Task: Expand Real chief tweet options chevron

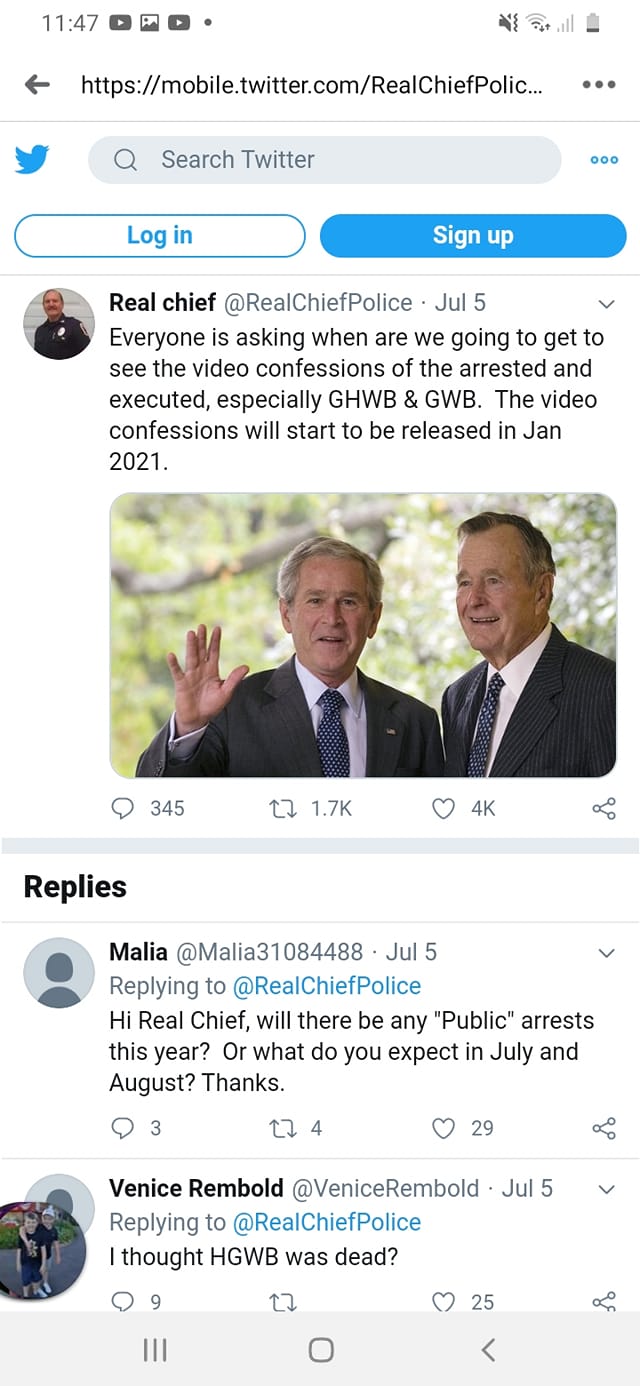Action: [606, 304]
